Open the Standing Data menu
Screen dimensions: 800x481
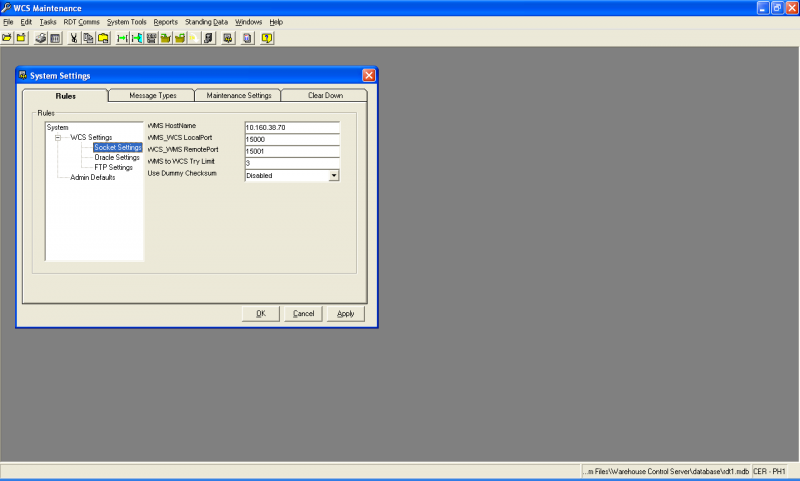click(206, 22)
